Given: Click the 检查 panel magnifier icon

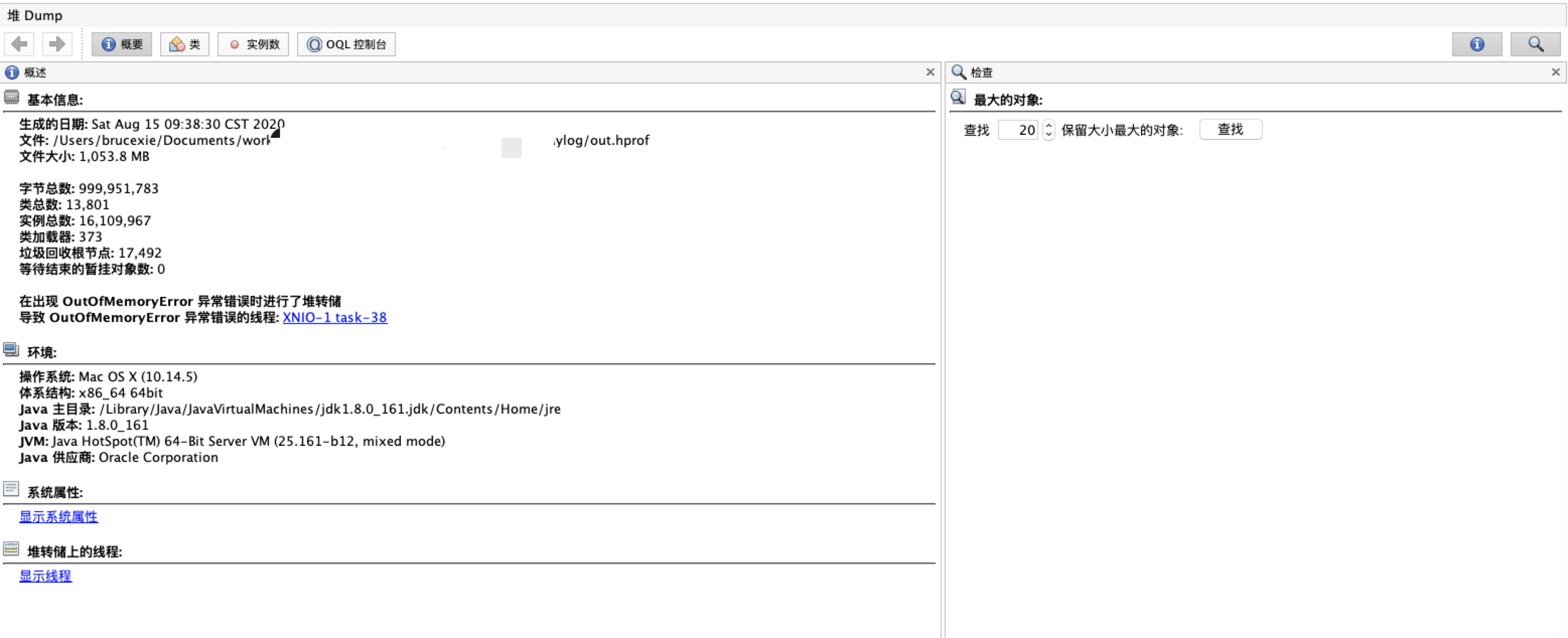Looking at the screenshot, I should [x=959, y=72].
